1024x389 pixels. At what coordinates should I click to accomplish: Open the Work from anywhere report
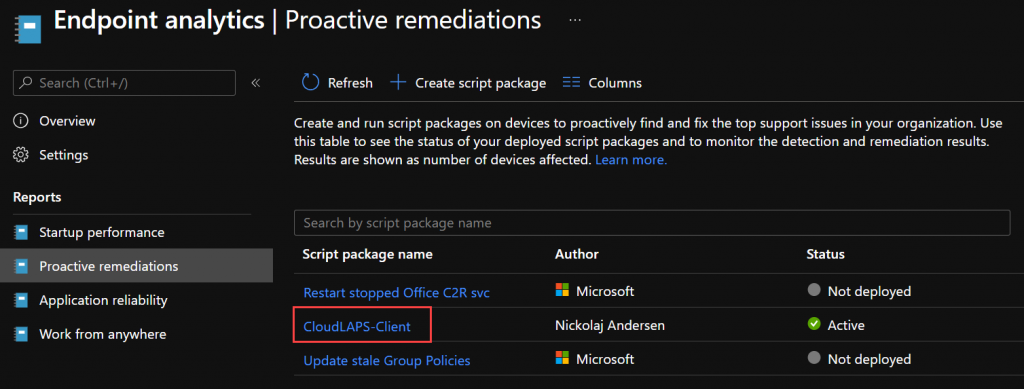click(x=103, y=334)
